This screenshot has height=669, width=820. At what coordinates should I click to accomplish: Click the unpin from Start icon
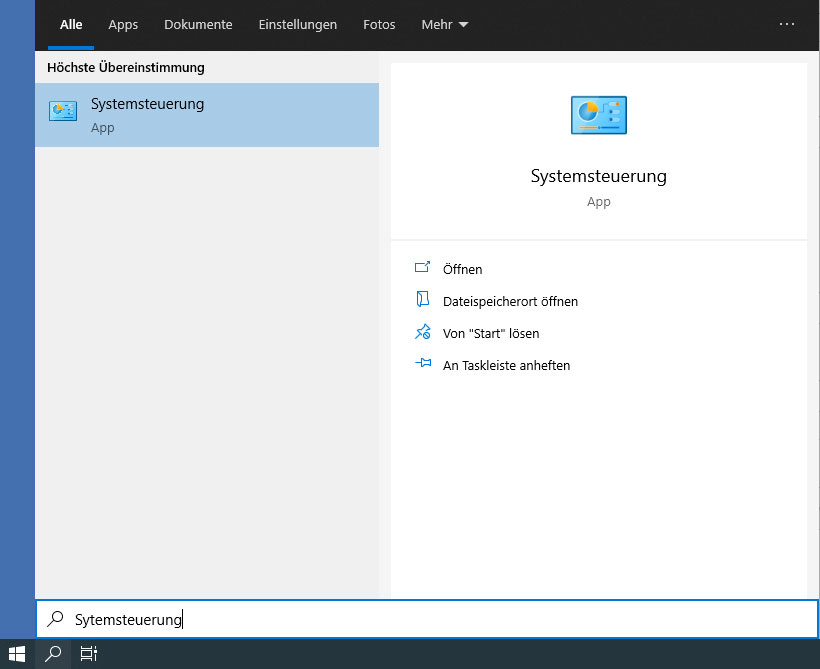tap(423, 332)
